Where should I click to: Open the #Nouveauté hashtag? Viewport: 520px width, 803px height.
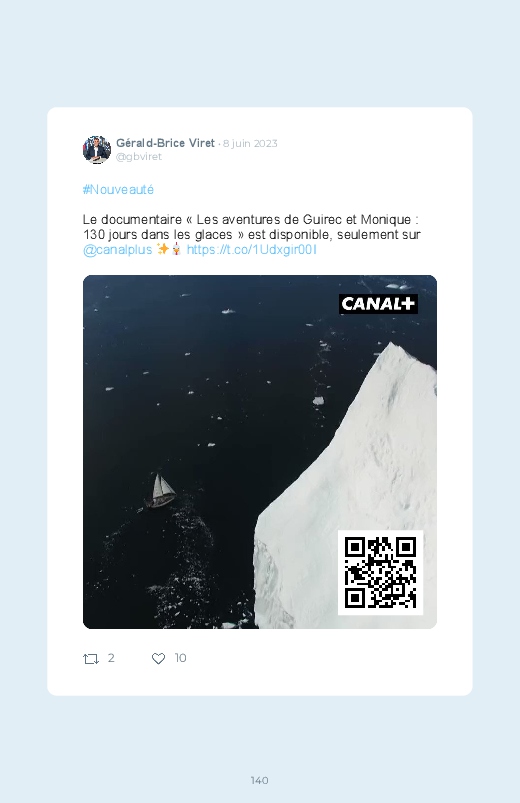(x=118, y=189)
